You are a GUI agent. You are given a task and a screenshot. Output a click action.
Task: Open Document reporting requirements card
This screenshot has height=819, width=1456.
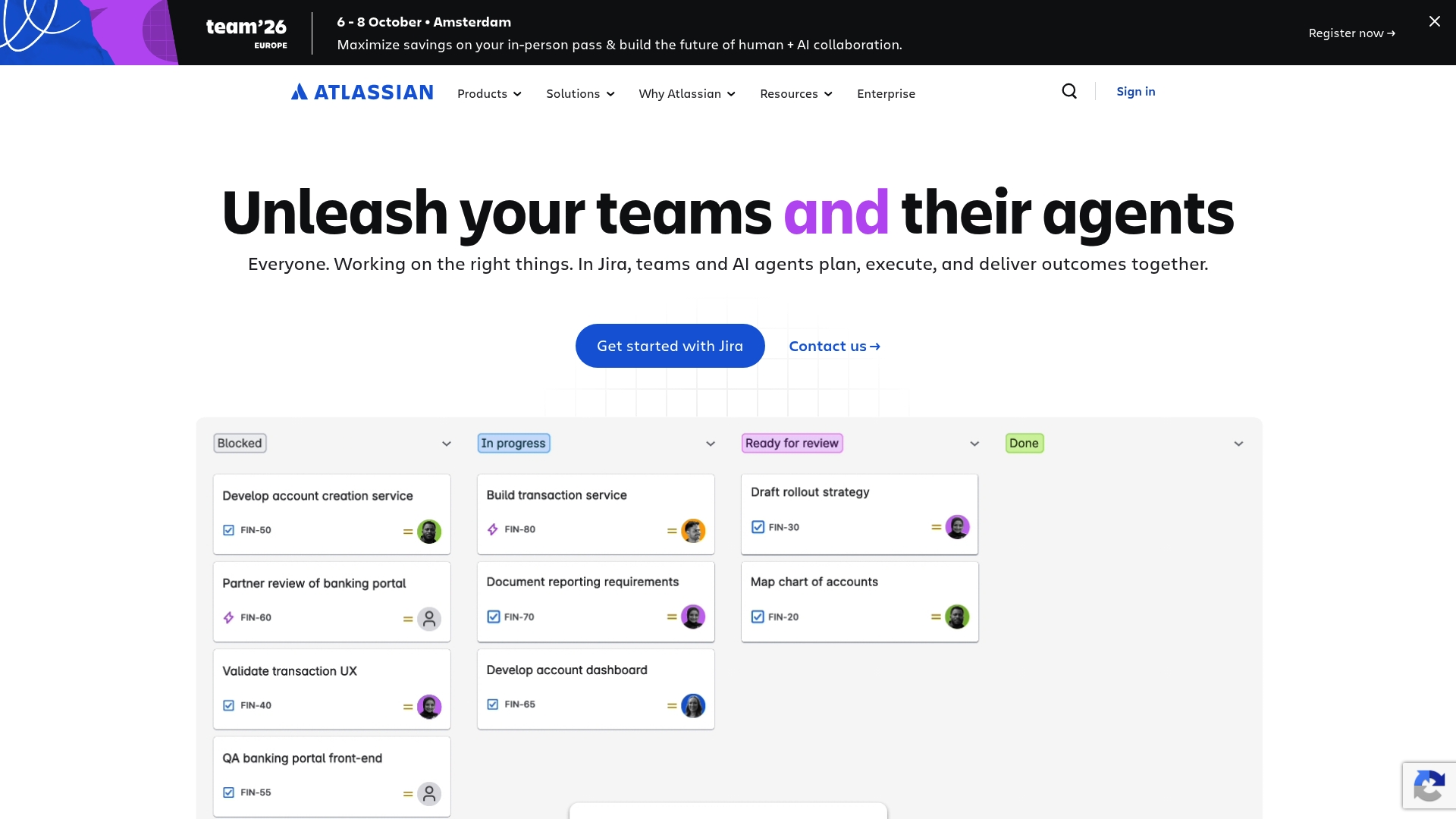[595, 601]
